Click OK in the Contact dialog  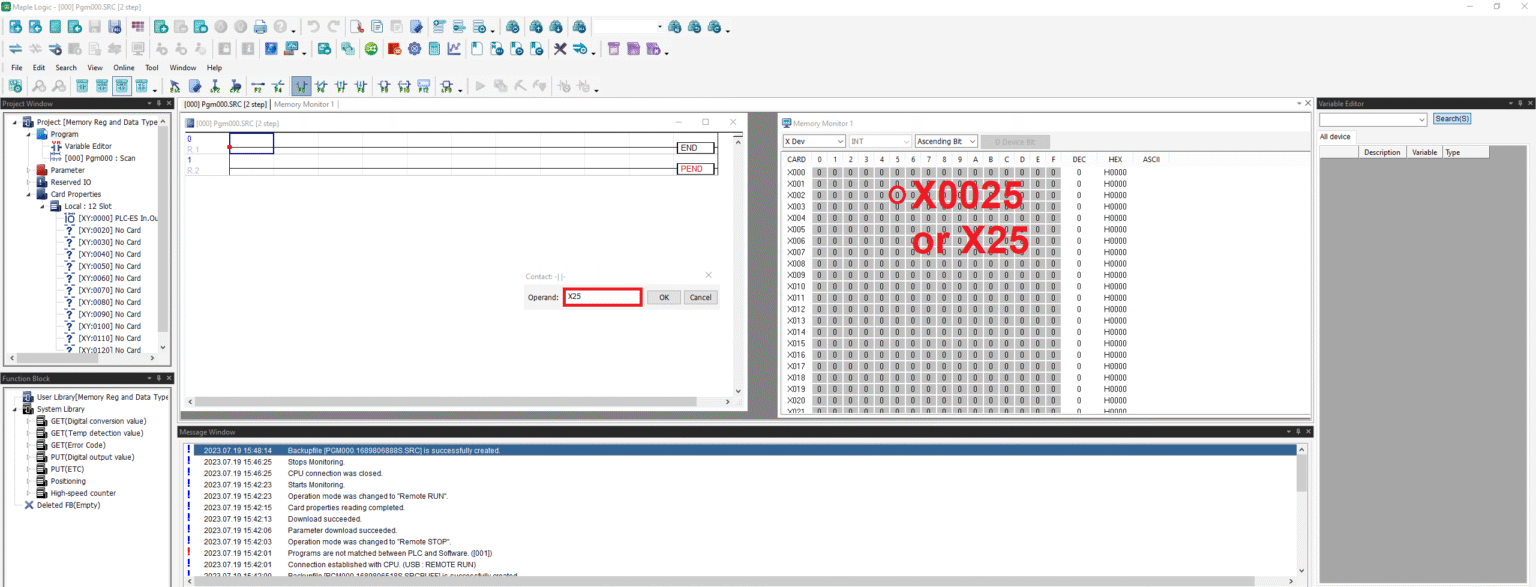[665, 297]
